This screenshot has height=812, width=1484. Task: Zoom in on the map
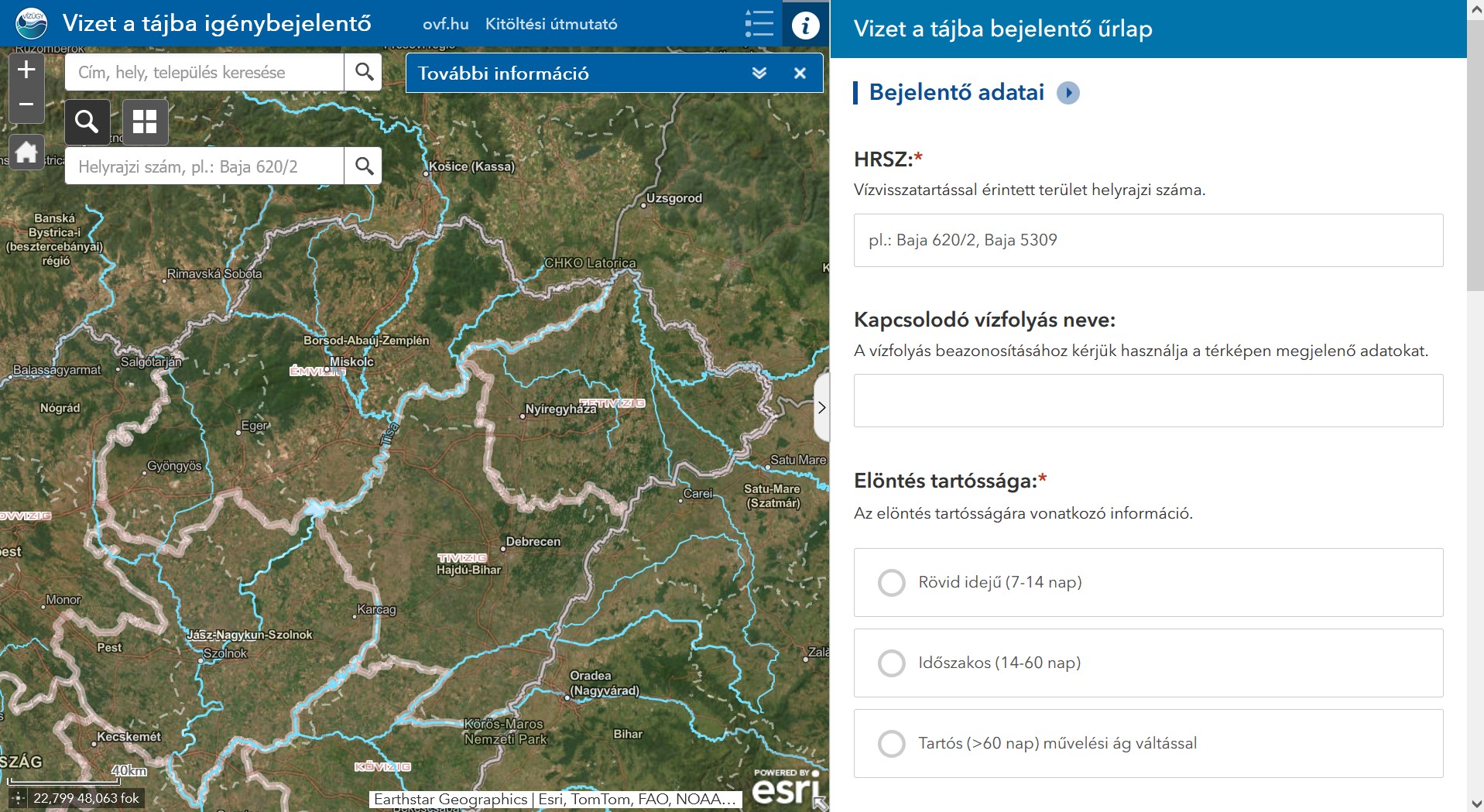coord(26,70)
